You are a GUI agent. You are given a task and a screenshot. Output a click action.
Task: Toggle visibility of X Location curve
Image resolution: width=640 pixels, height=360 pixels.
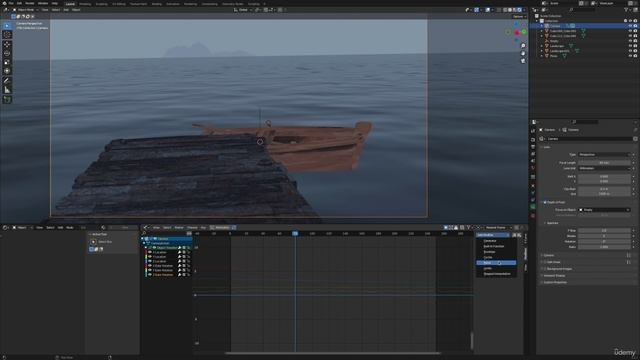[150, 252]
